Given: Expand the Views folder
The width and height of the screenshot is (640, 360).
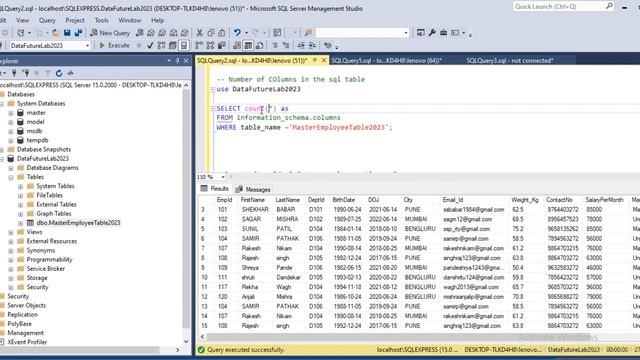Looking at the screenshot, I should pos(11,232).
